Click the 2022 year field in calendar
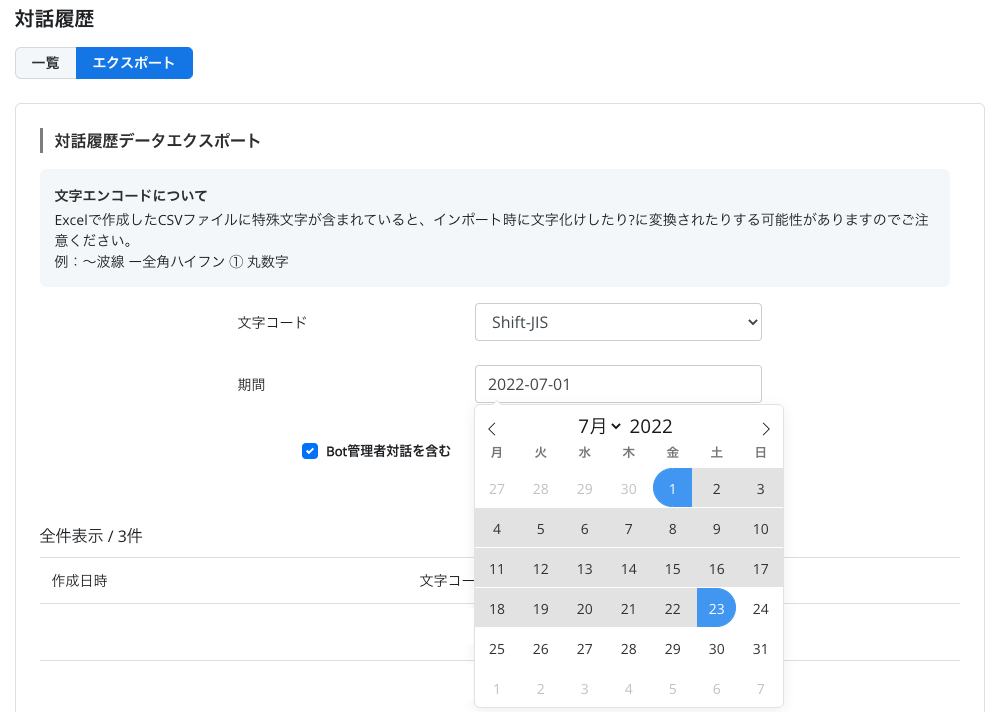Screen dimensions: 998x712 [651, 427]
